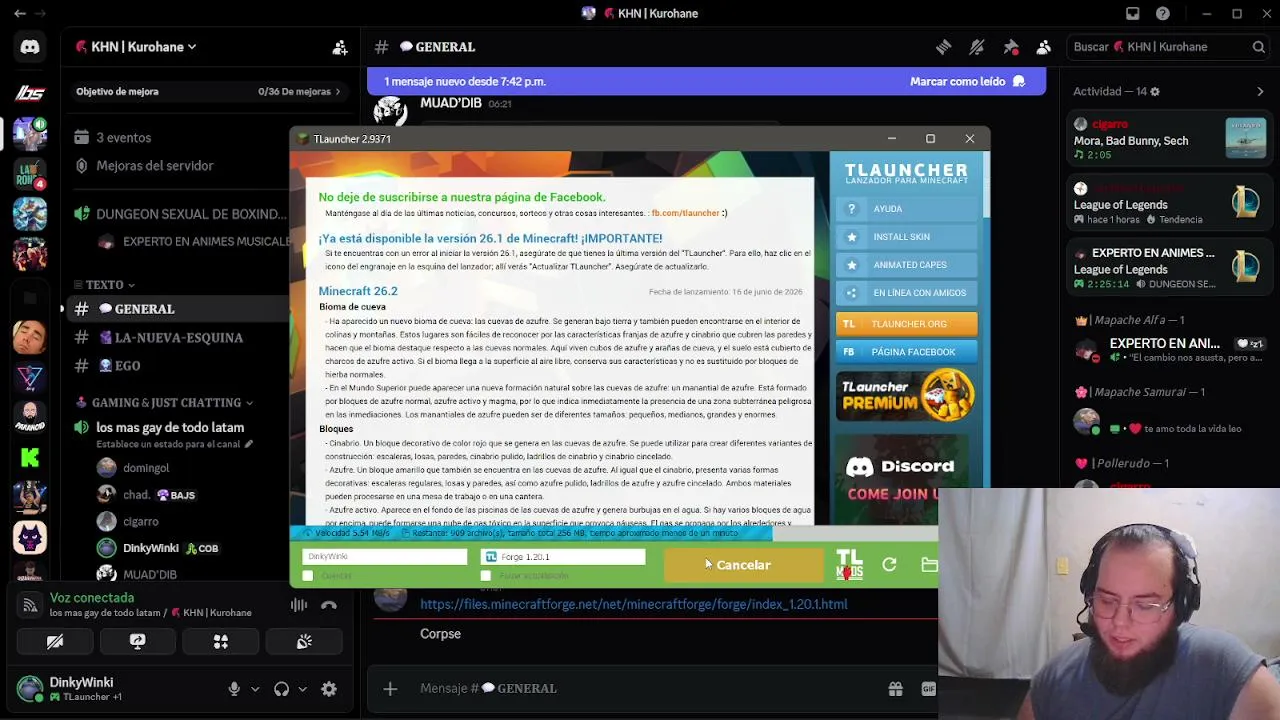The height and width of the screenshot is (720, 1280).
Task: Start an activity from voice panel
Action: (x=221, y=642)
